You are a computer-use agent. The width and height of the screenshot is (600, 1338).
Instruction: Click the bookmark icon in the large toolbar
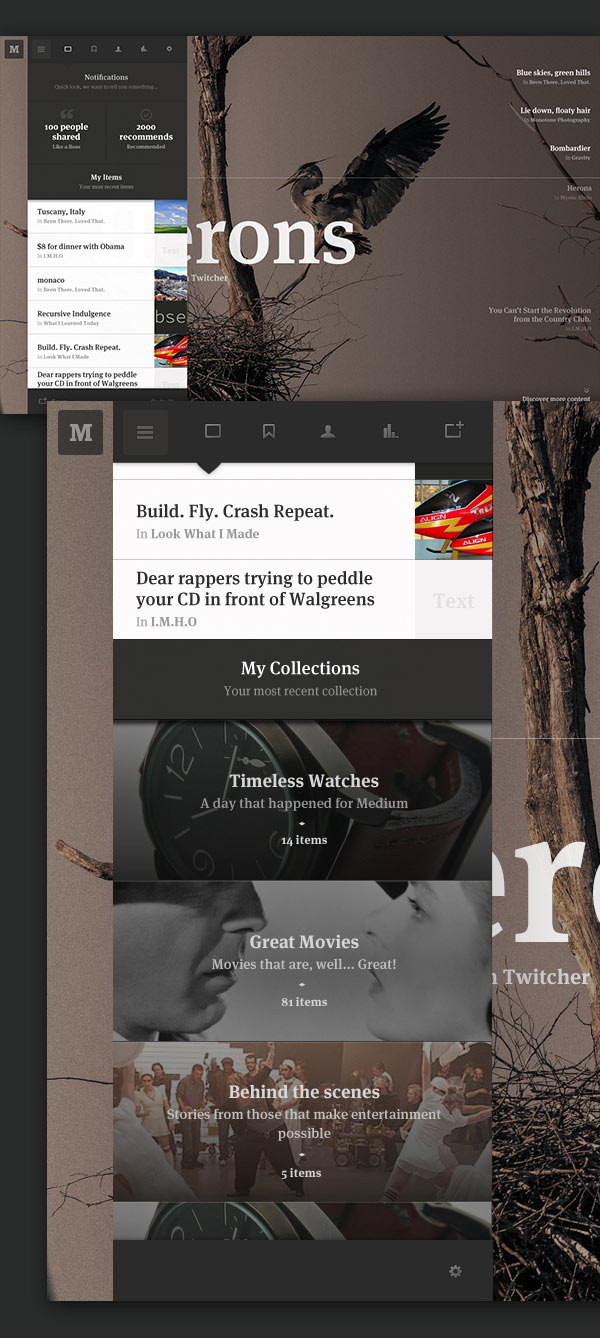click(268, 432)
